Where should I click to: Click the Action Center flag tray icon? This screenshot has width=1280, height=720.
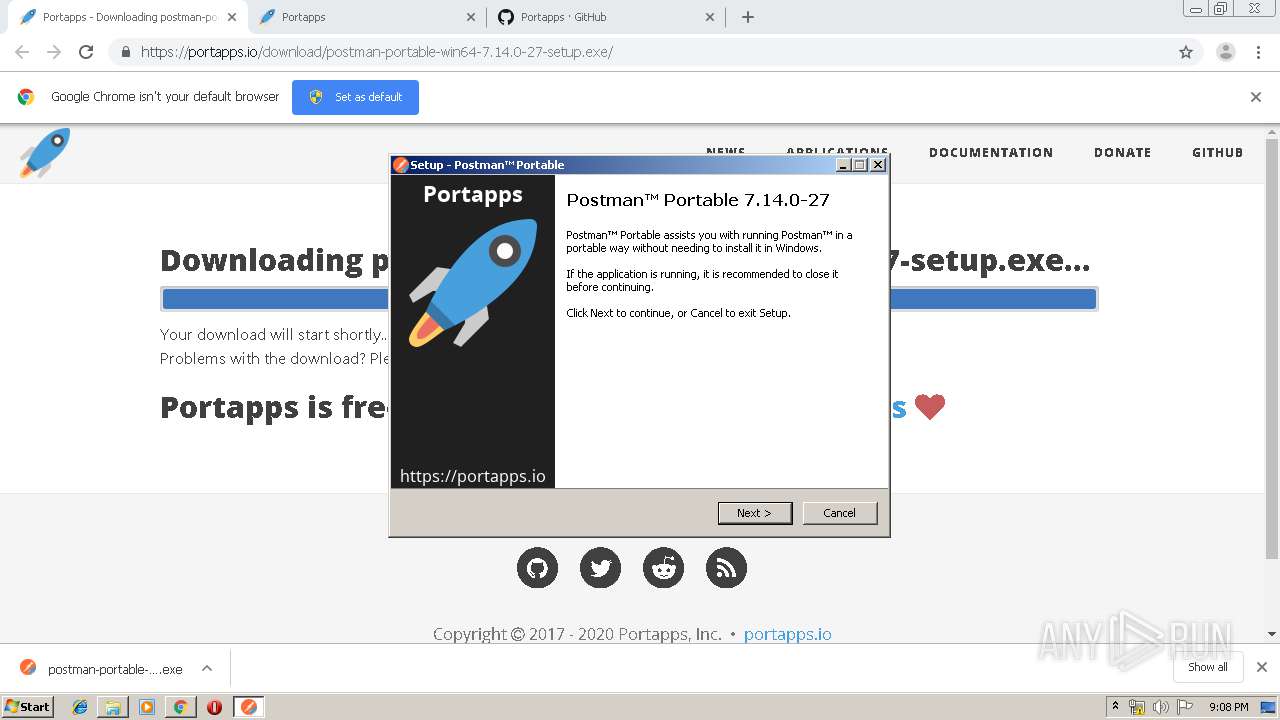pos(1185,707)
